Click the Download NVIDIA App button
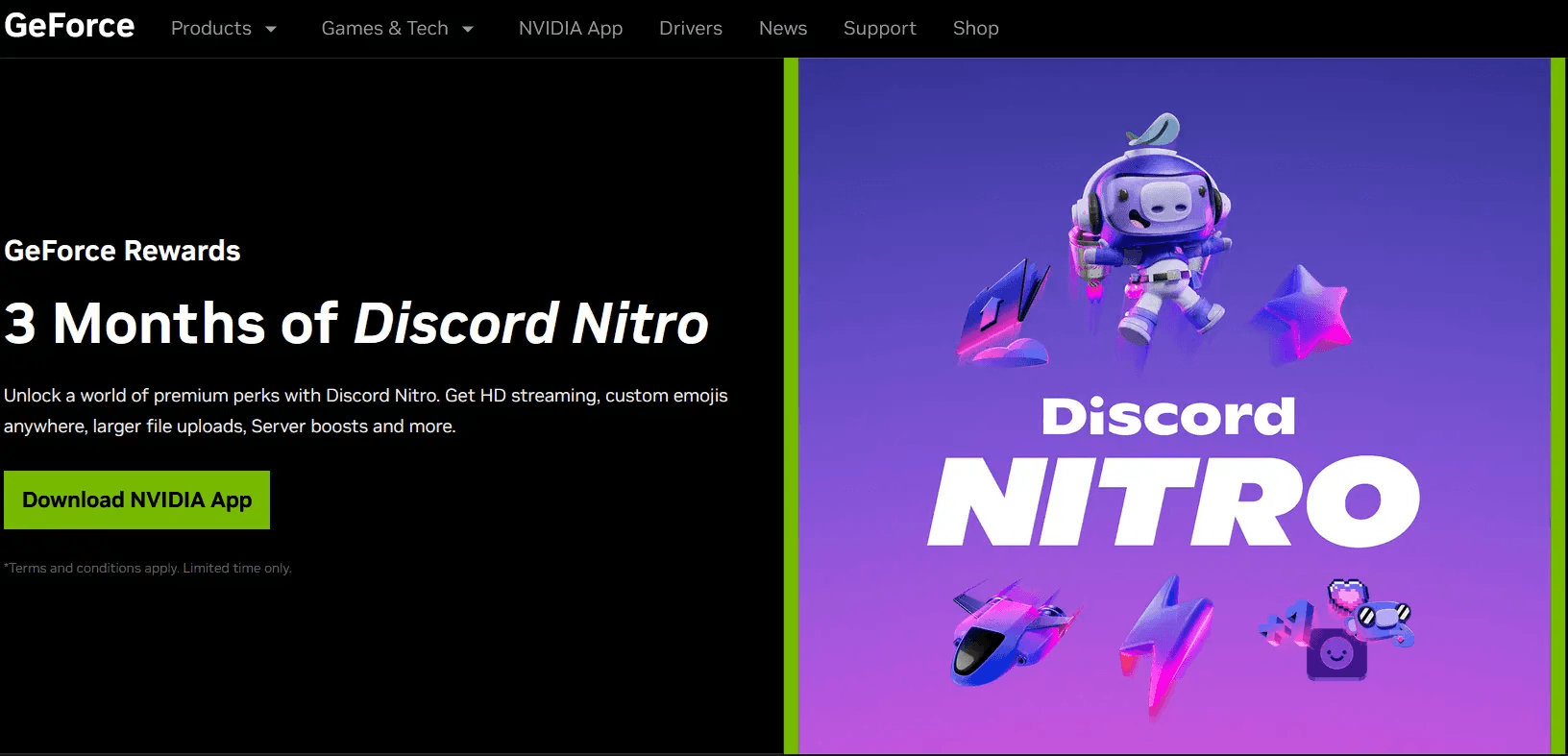This screenshot has height=756, width=1568. click(x=136, y=500)
